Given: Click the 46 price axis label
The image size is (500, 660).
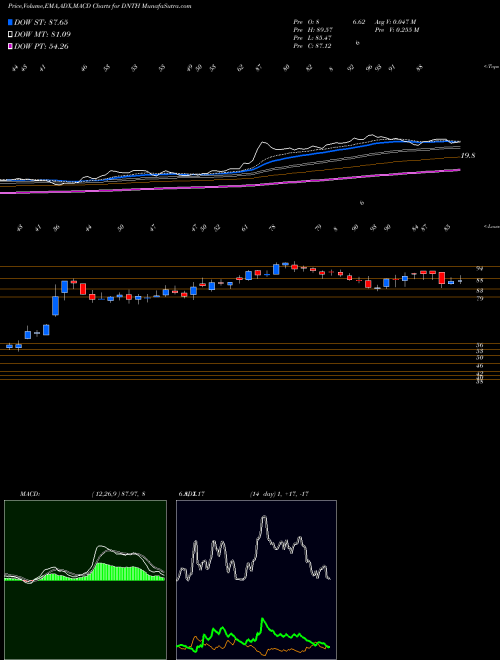Looking at the screenshot, I should (x=479, y=367).
